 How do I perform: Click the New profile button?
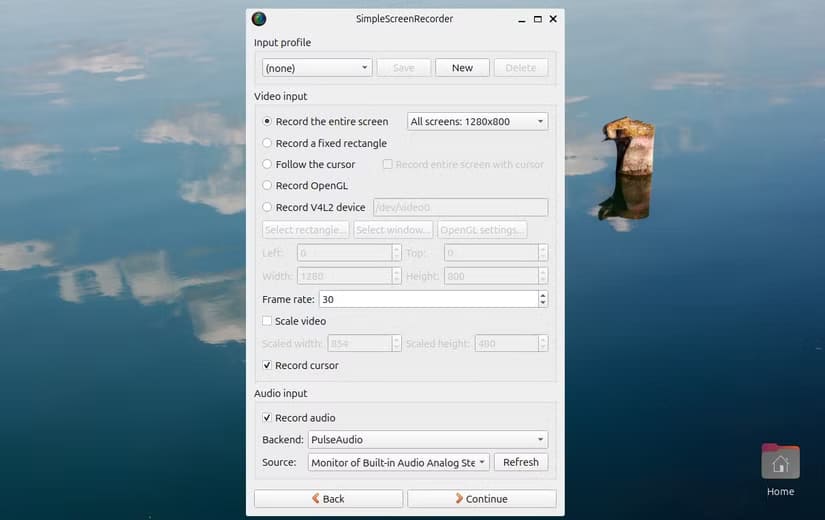point(462,68)
